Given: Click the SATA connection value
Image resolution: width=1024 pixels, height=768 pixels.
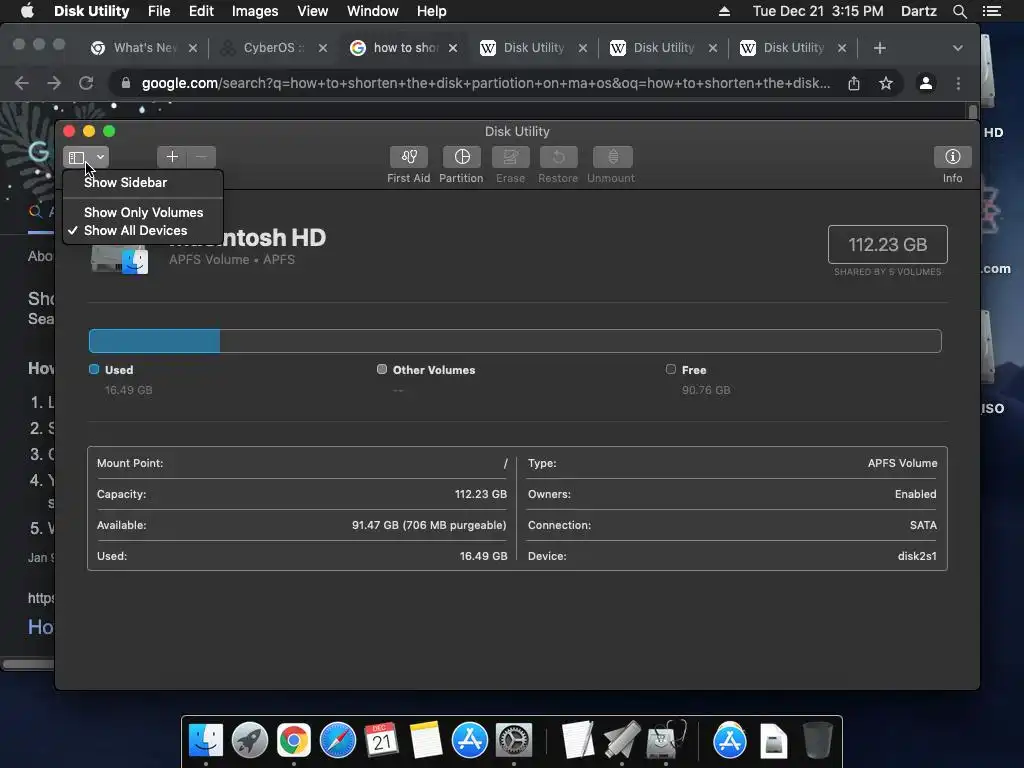Looking at the screenshot, I should [923, 525].
